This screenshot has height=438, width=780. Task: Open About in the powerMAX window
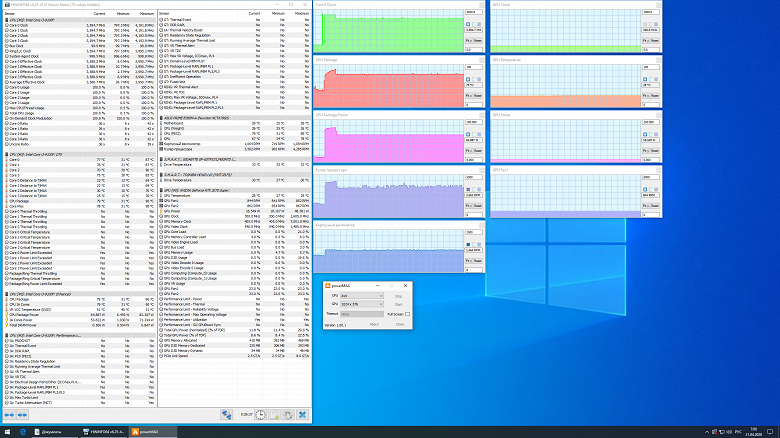click(374, 325)
